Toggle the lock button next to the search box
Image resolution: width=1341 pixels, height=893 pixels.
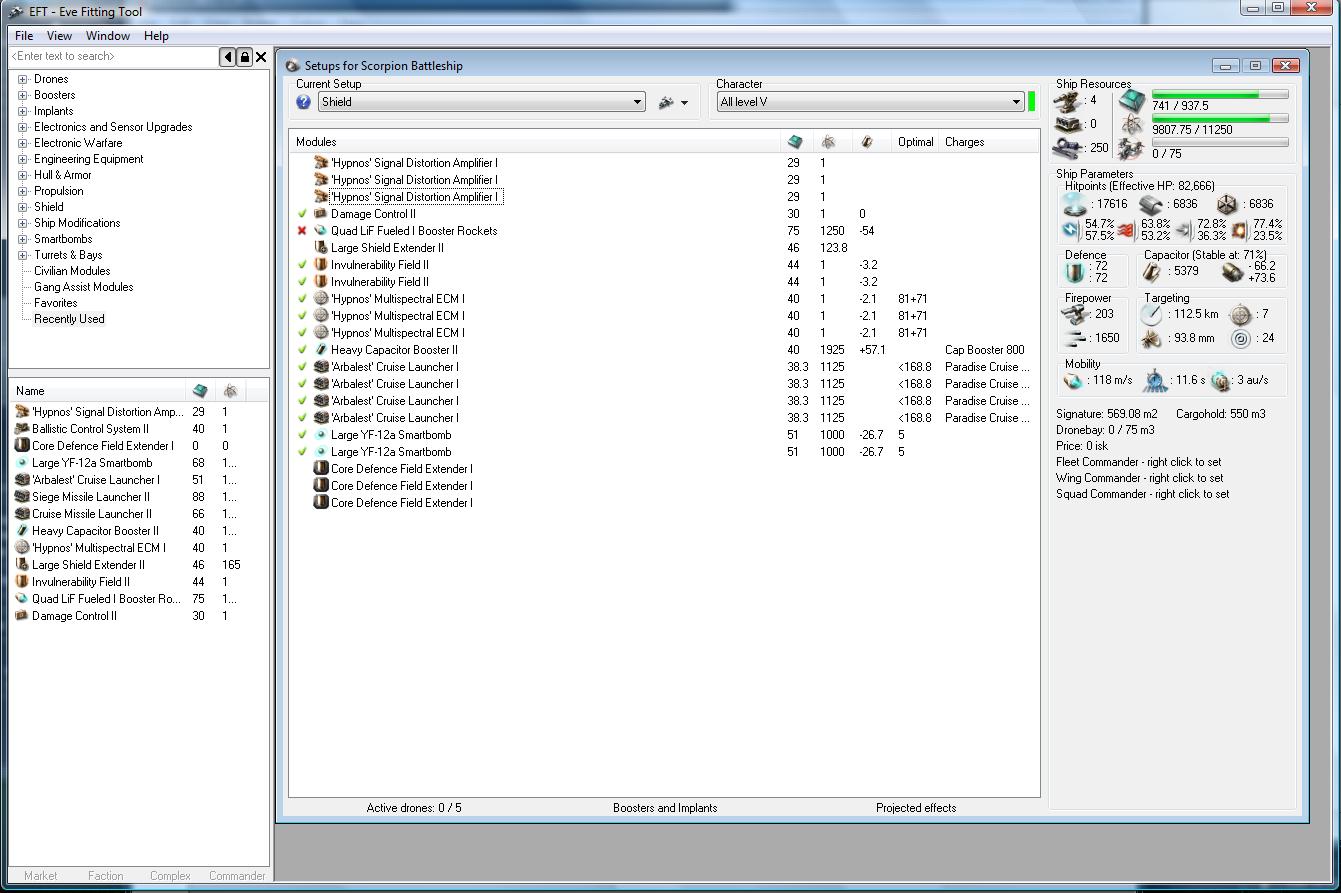244,57
